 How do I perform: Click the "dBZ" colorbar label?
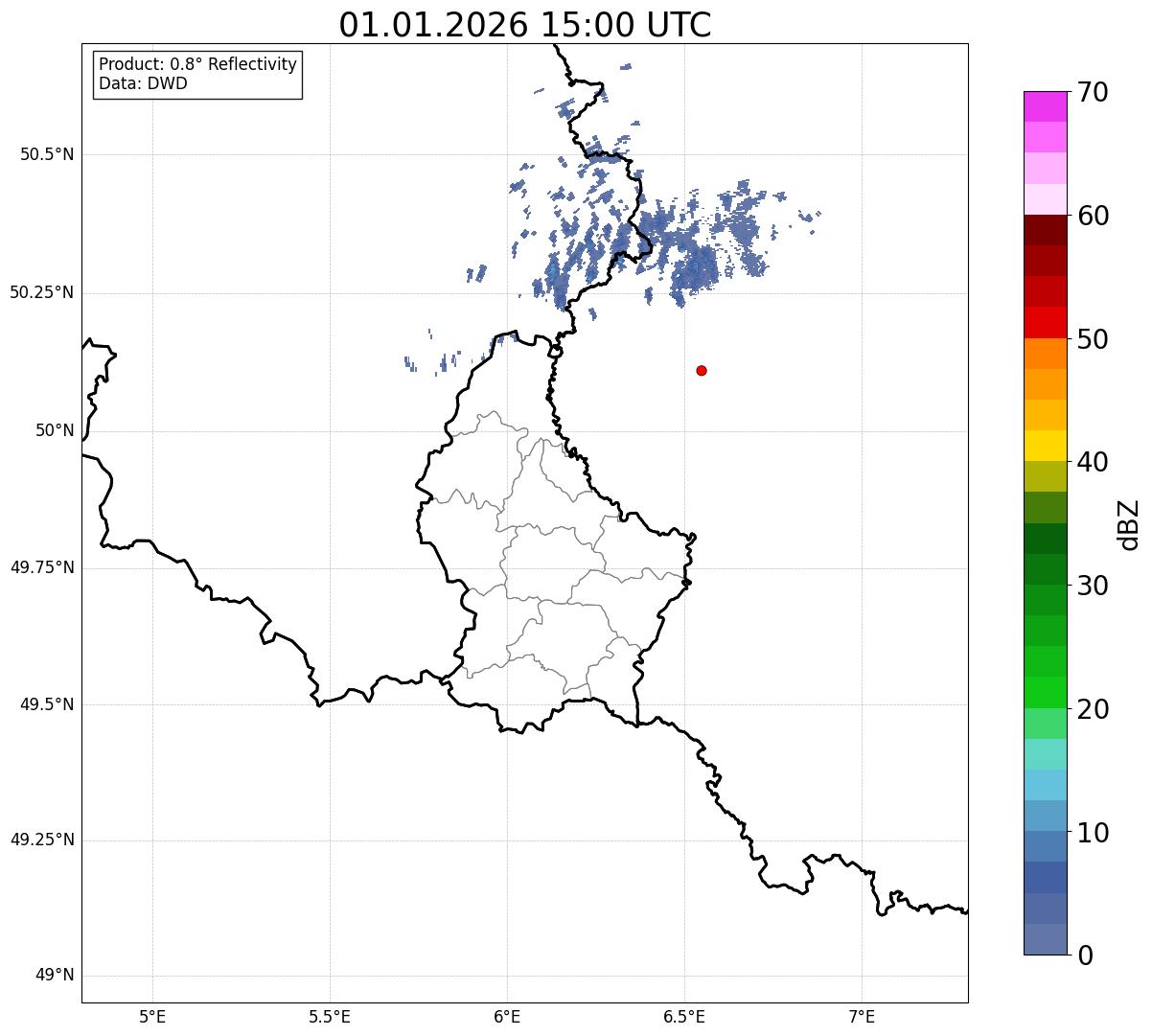[x=1129, y=523]
